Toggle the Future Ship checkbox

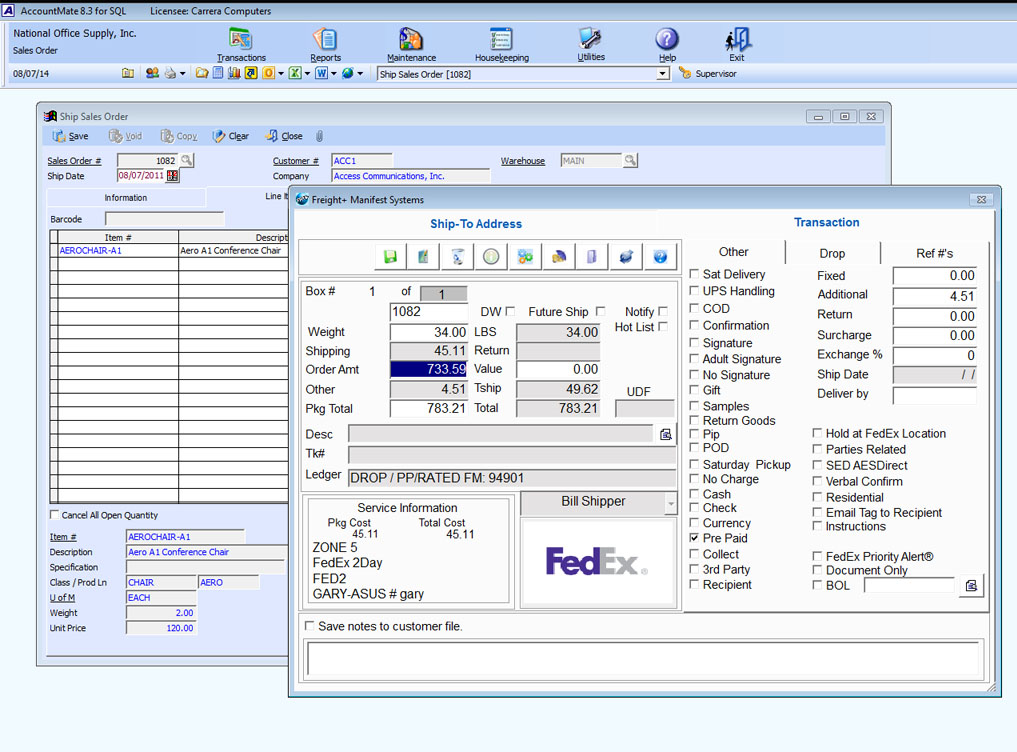pyautogui.click(x=601, y=311)
